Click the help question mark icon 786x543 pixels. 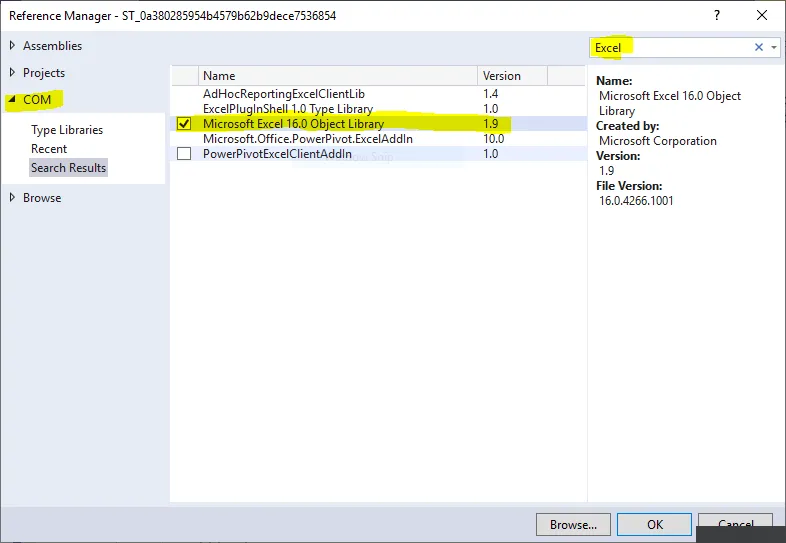click(x=717, y=15)
